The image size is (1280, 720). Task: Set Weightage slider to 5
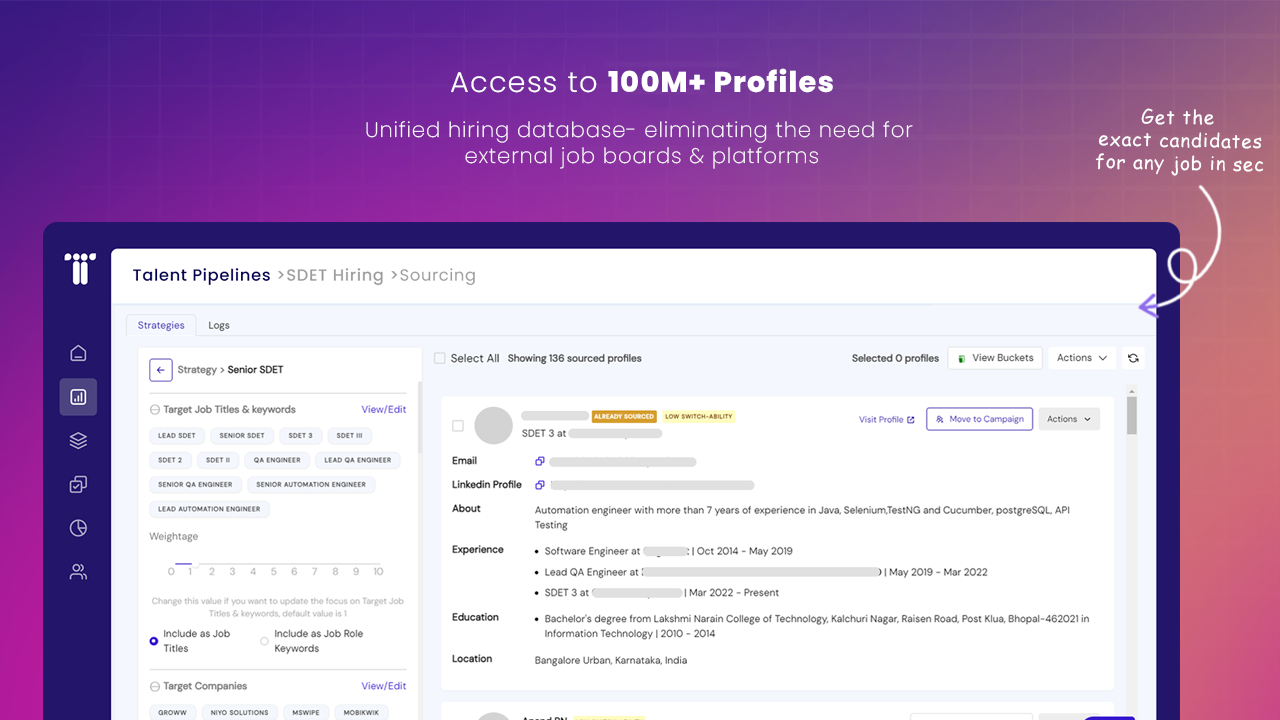coord(274,572)
